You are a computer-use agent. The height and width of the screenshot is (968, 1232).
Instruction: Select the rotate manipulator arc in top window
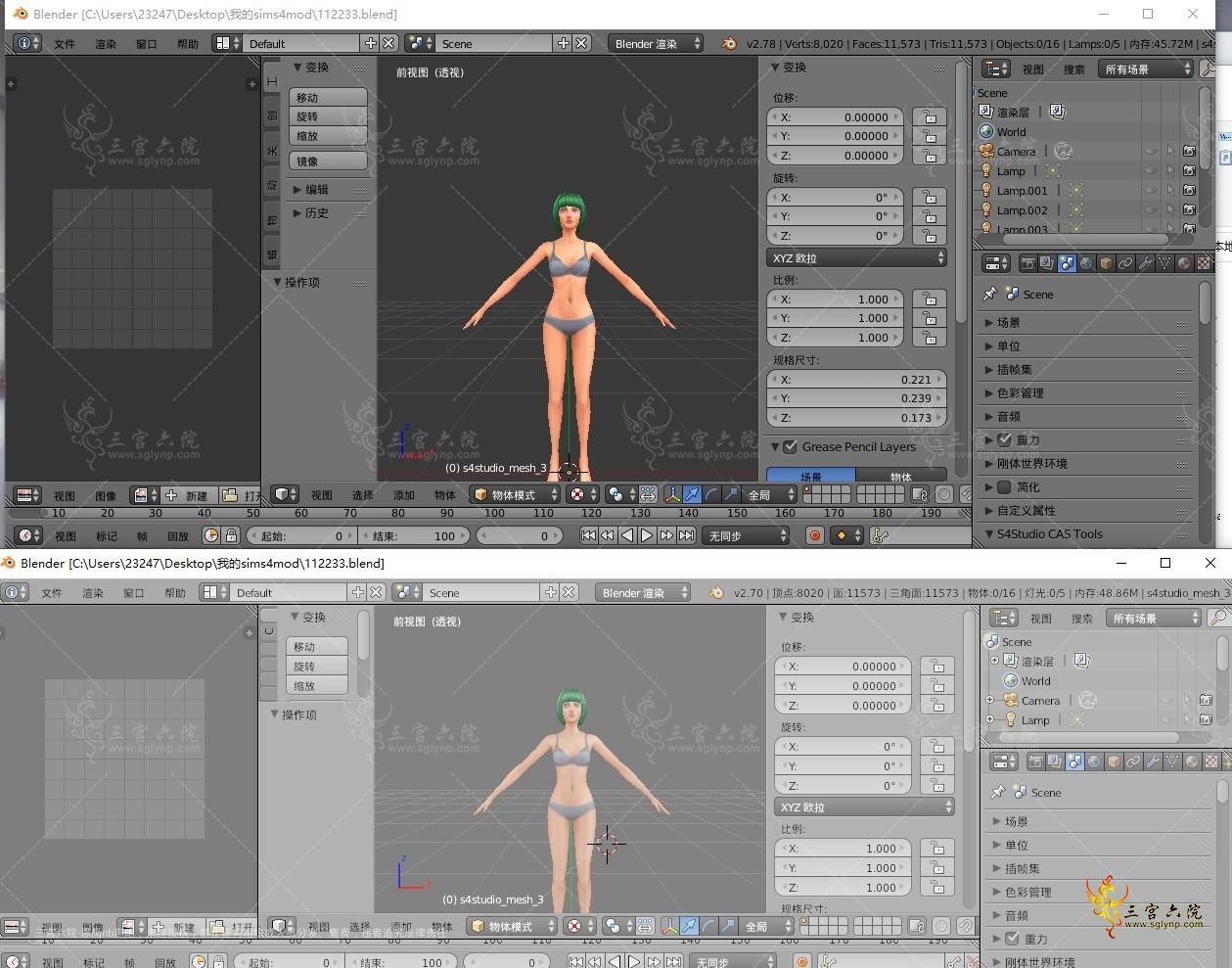(x=711, y=494)
